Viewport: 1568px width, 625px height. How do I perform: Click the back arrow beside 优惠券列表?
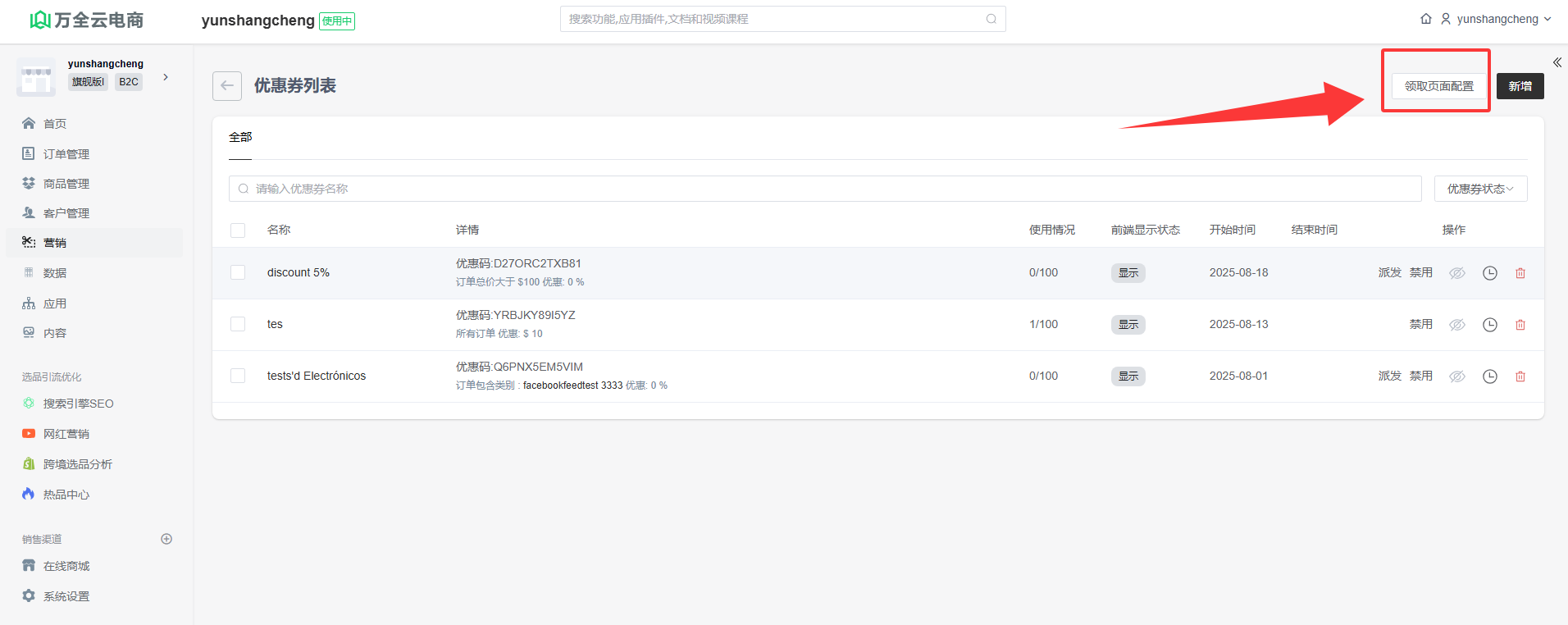[226, 86]
